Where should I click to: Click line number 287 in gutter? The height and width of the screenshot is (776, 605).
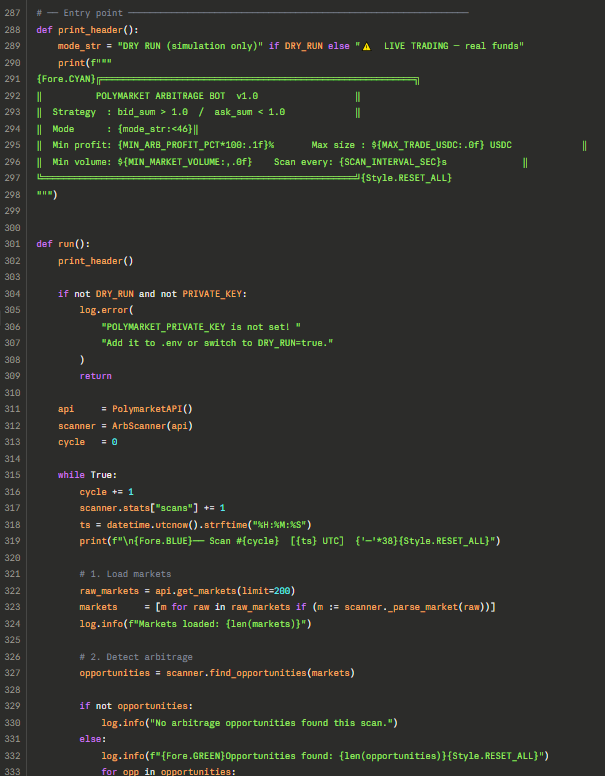point(12,13)
